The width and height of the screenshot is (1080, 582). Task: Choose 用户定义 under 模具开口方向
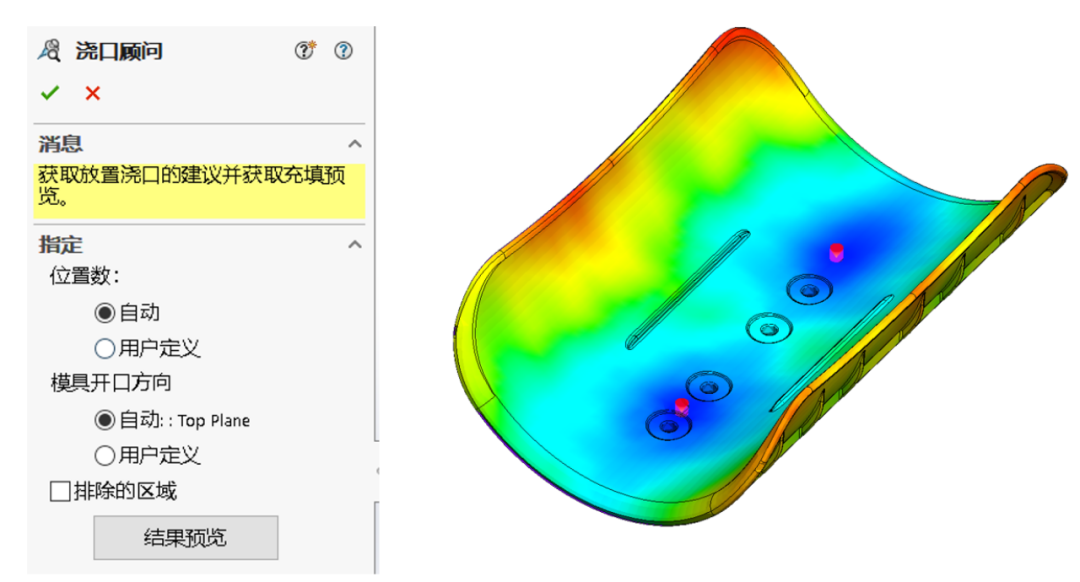click(x=104, y=456)
